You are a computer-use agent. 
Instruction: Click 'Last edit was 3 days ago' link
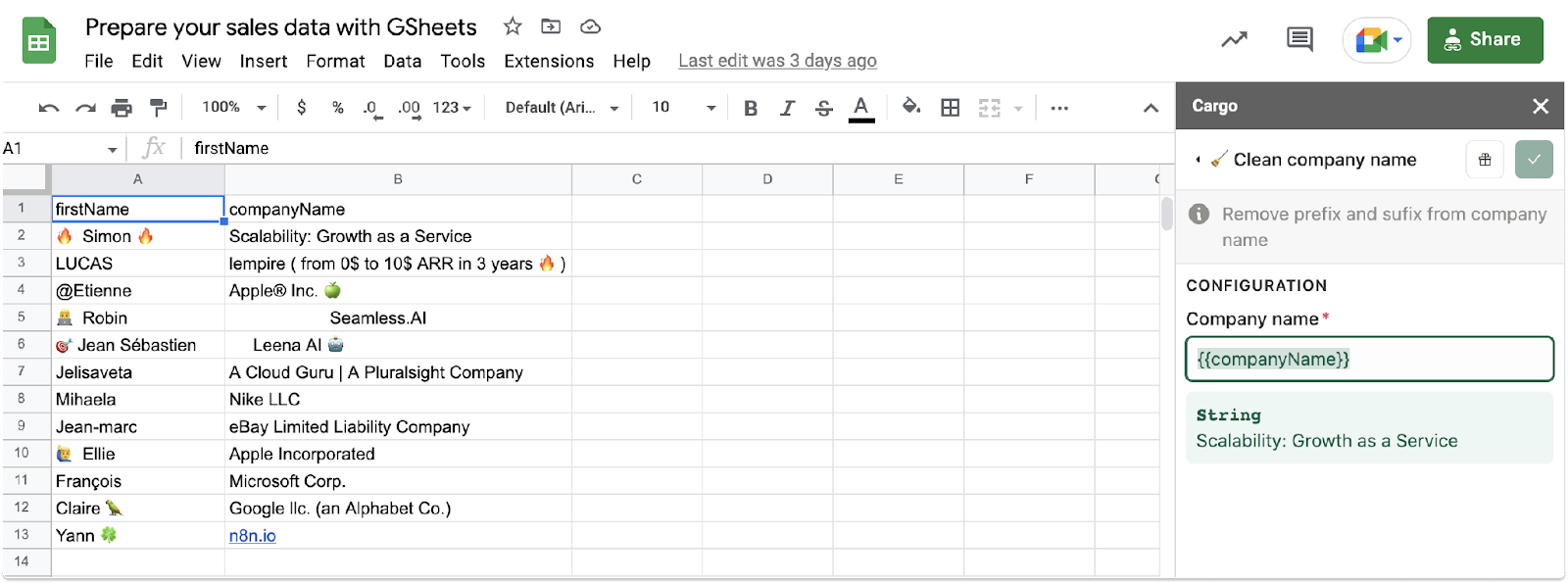pos(777,61)
